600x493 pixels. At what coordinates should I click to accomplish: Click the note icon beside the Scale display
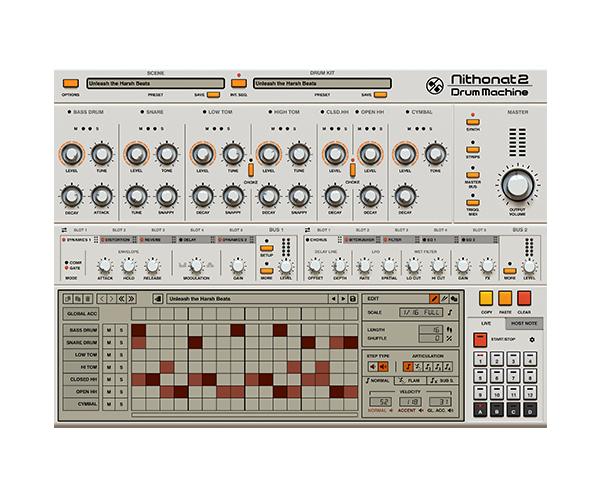pos(450,312)
